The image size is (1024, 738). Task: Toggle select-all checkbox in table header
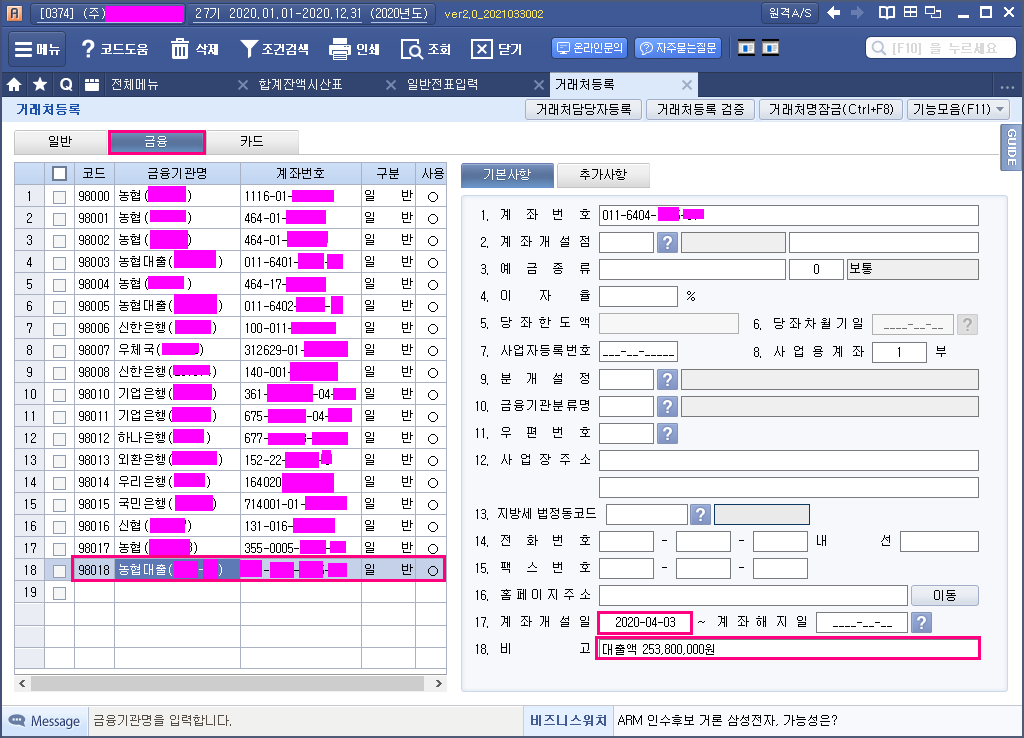point(59,174)
